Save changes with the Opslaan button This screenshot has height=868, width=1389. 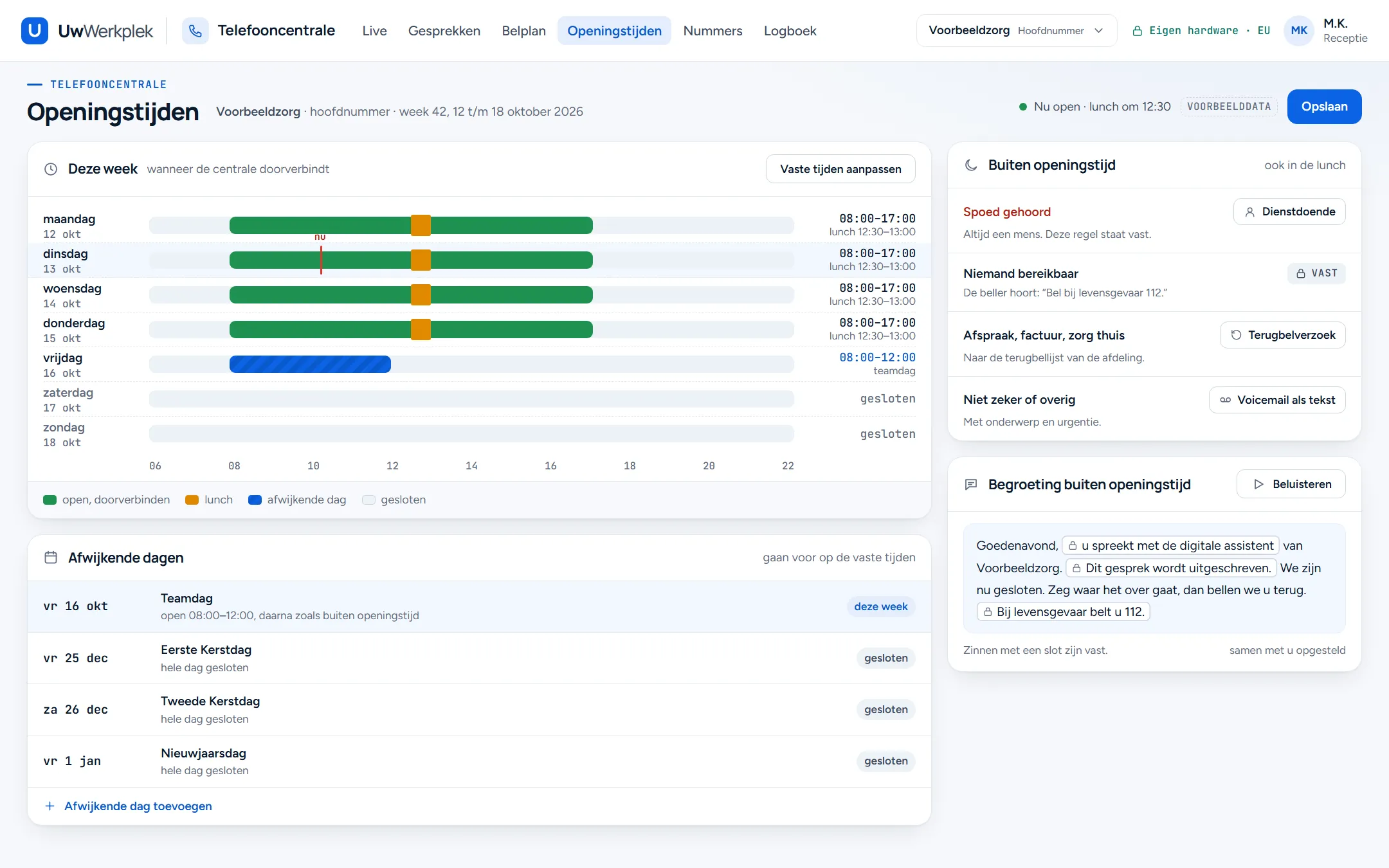point(1324,107)
